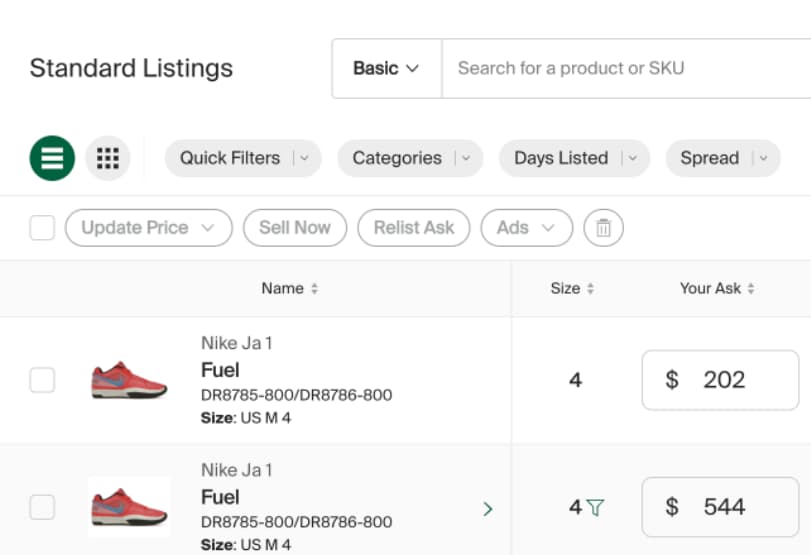Open Ads dropdown menu
811x555 pixels.
coord(527,228)
